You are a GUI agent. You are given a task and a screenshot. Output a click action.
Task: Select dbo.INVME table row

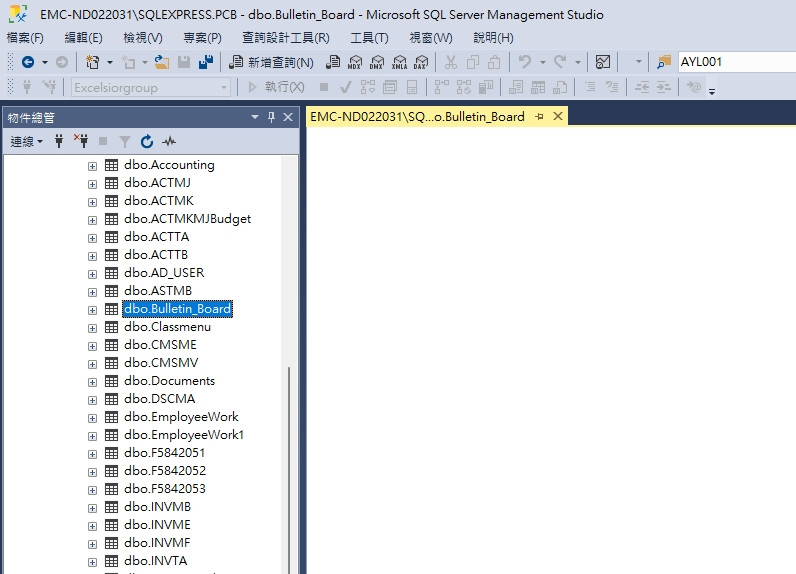pyautogui.click(x=157, y=525)
